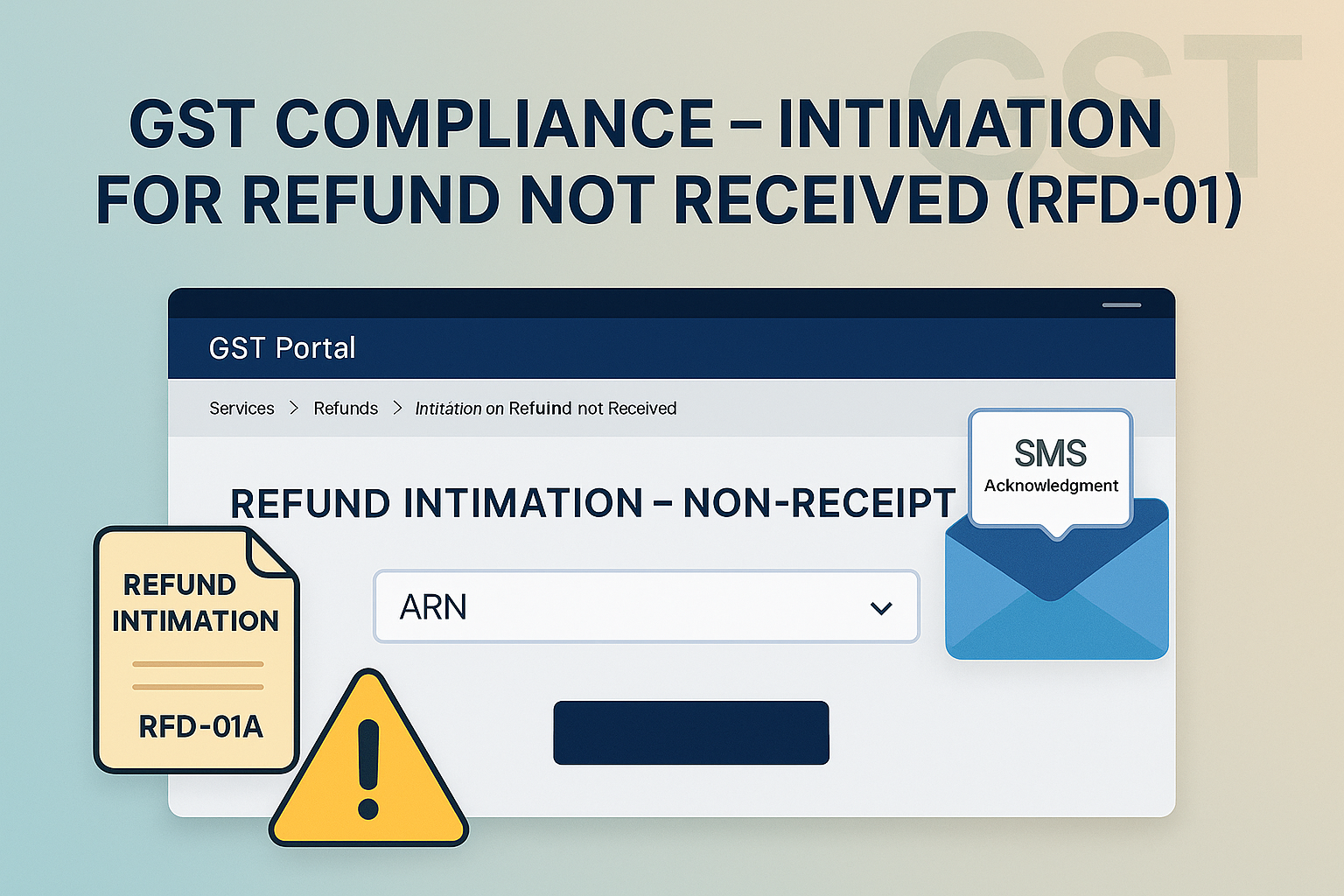Click the chevron right after Refunds breadcrumb

pos(398,409)
